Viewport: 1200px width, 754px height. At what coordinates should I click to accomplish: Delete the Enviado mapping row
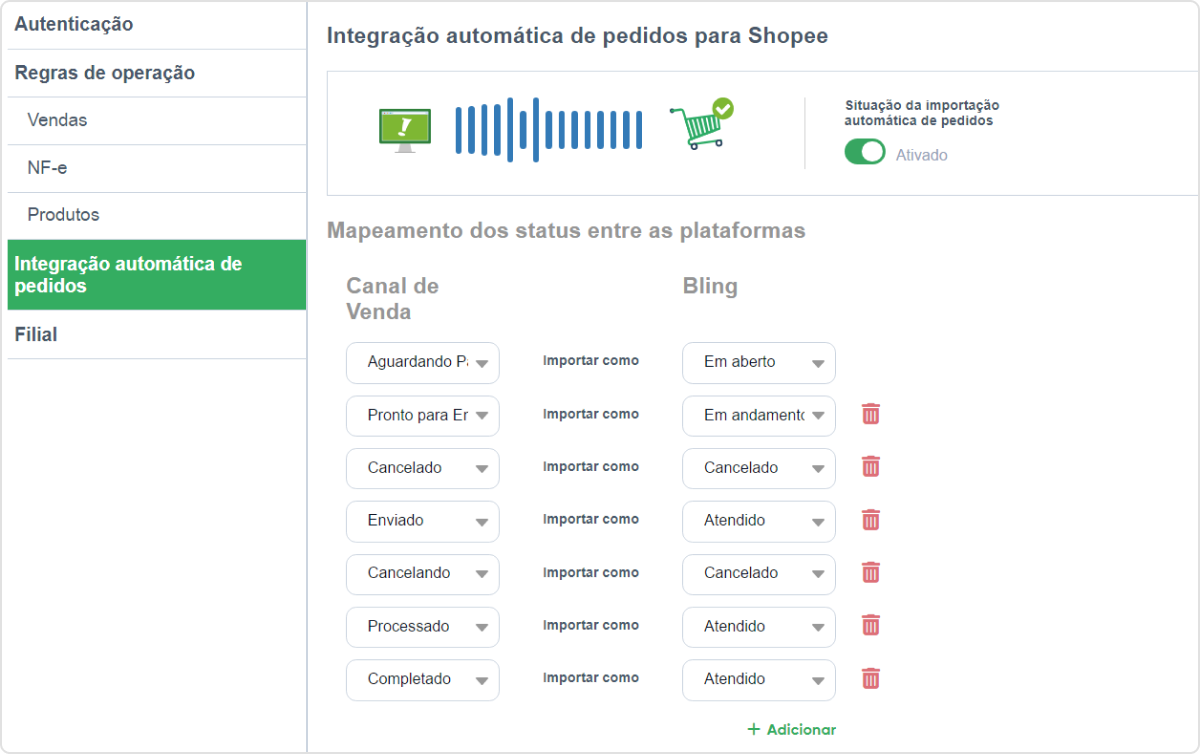click(x=871, y=520)
